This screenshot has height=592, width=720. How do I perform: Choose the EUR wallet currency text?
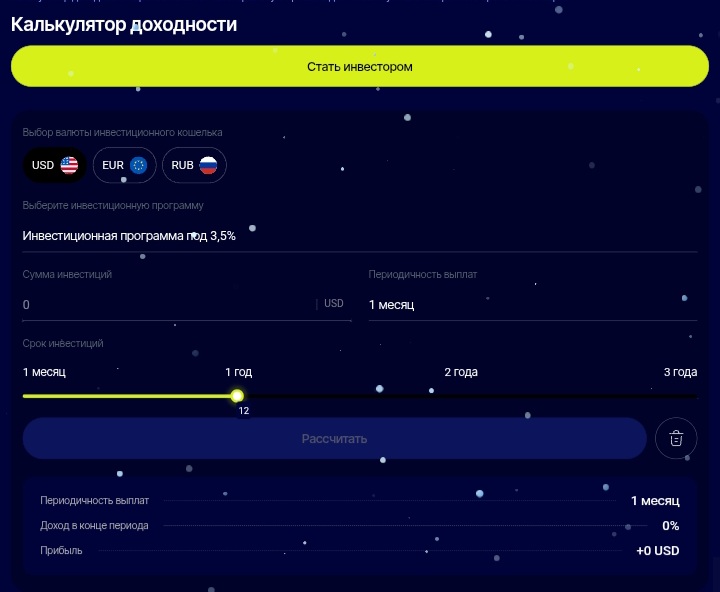coord(113,166)
